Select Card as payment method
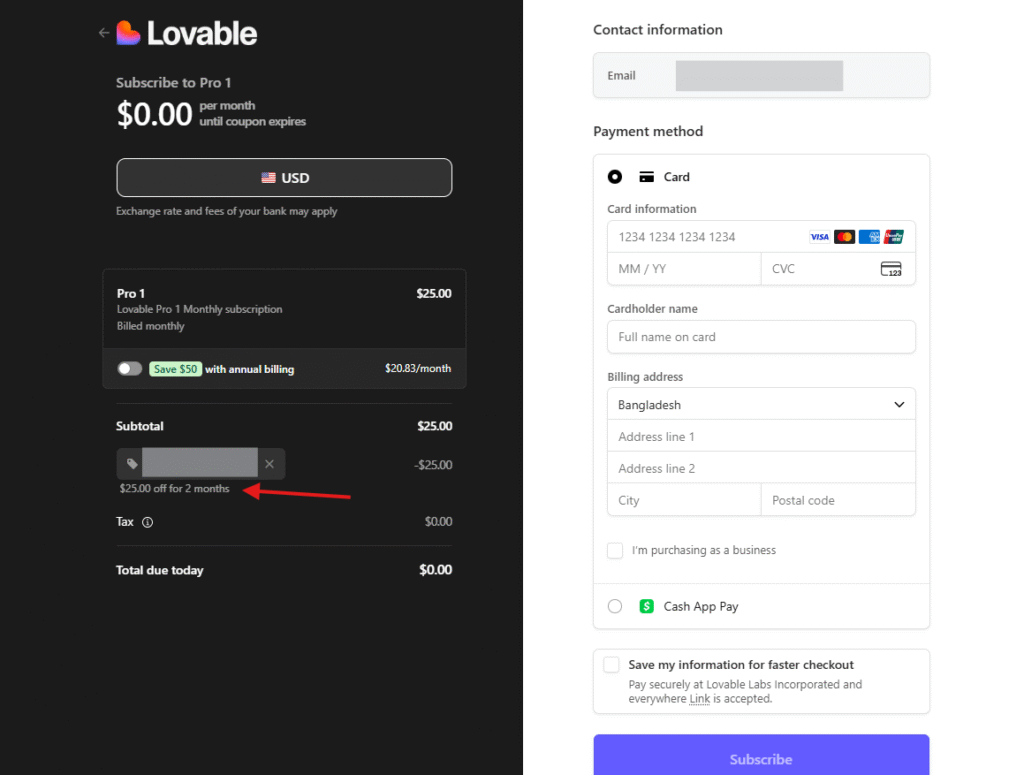The image size is (1024, 775). 615,176
